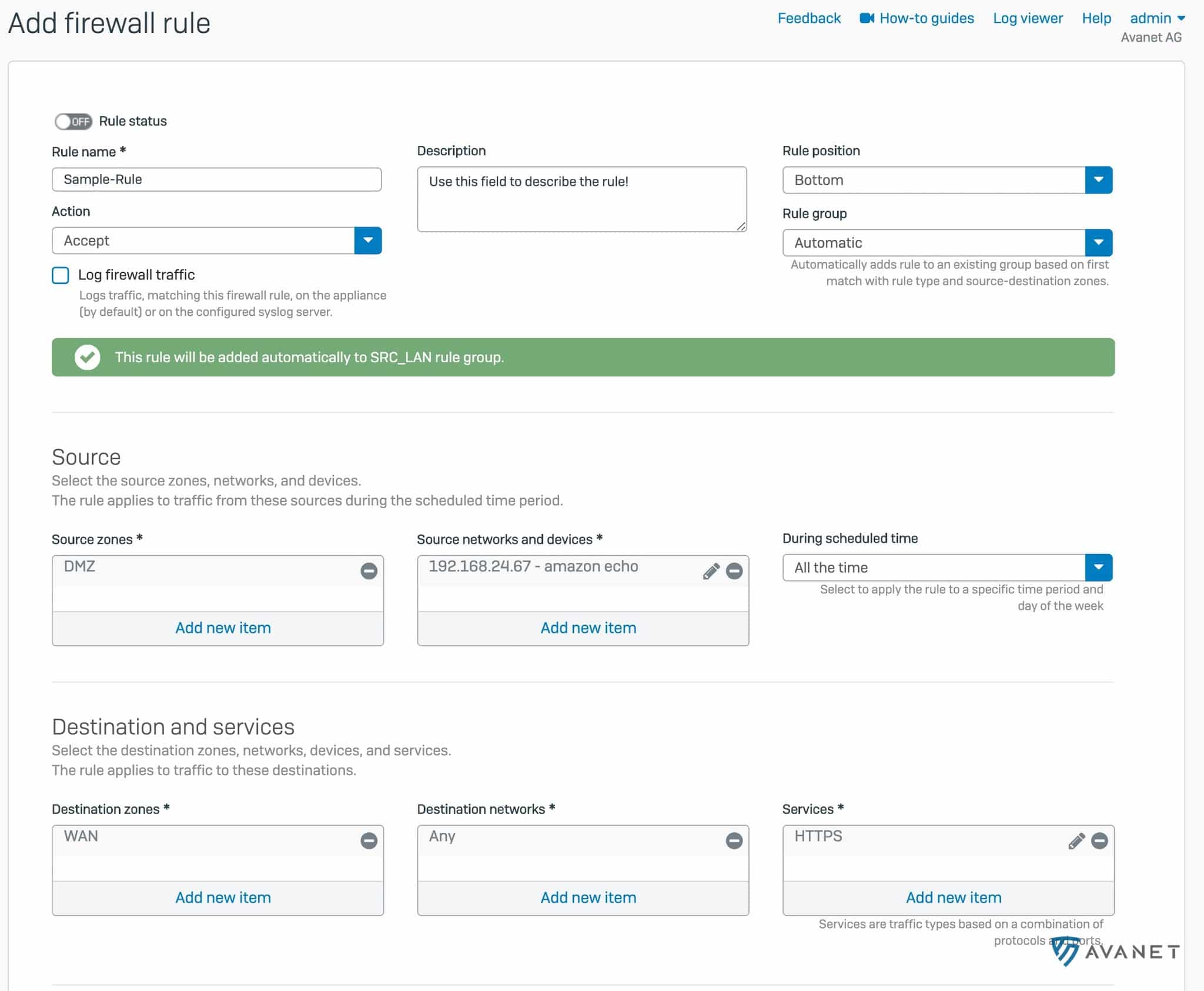Click the How-to guides video icon

tap(867, 18)
